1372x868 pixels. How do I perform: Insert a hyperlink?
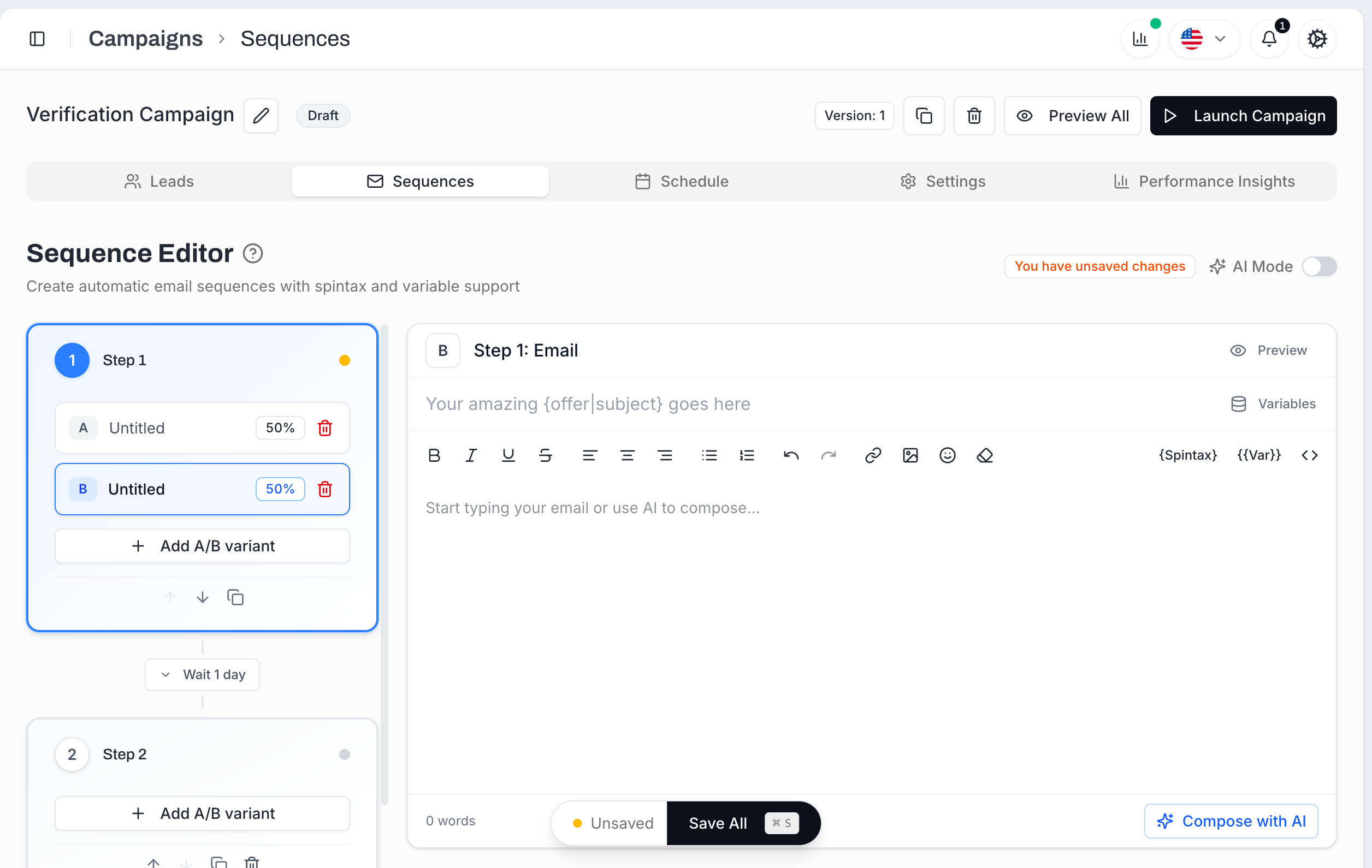pos(873,455)
